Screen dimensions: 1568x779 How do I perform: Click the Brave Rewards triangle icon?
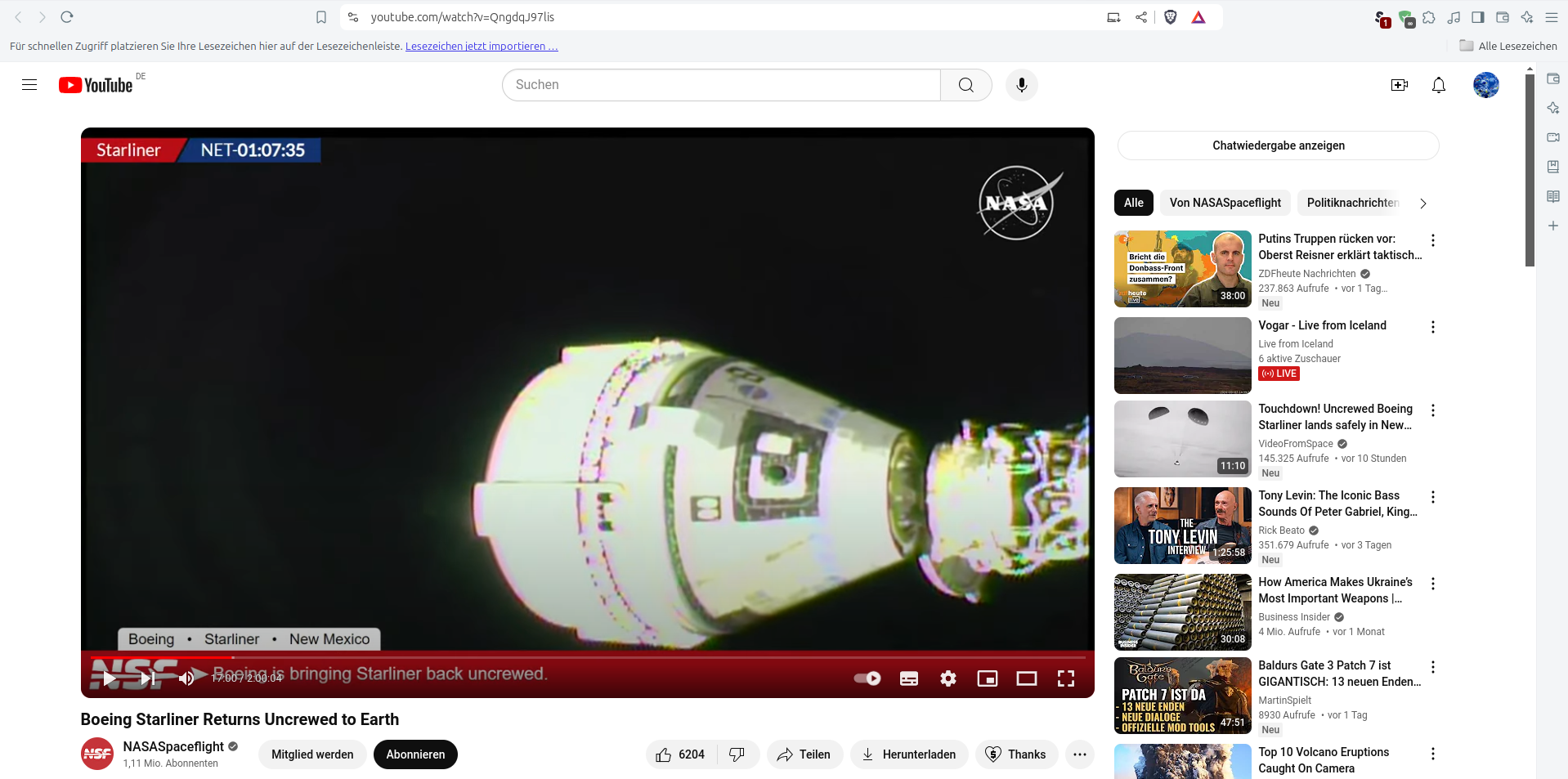(x=1198, y=17)
